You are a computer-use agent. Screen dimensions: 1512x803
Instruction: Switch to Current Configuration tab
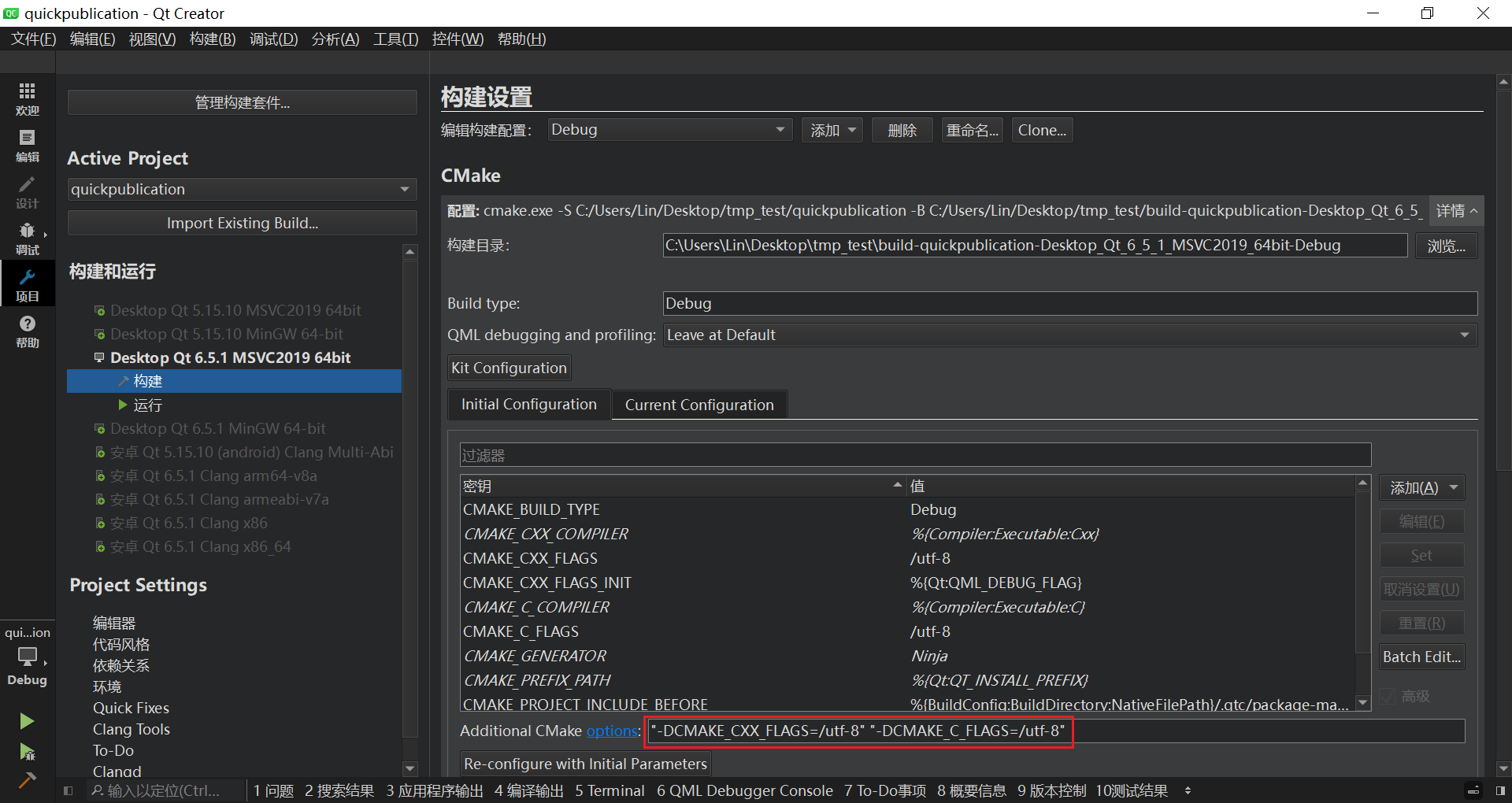[699, 405]
